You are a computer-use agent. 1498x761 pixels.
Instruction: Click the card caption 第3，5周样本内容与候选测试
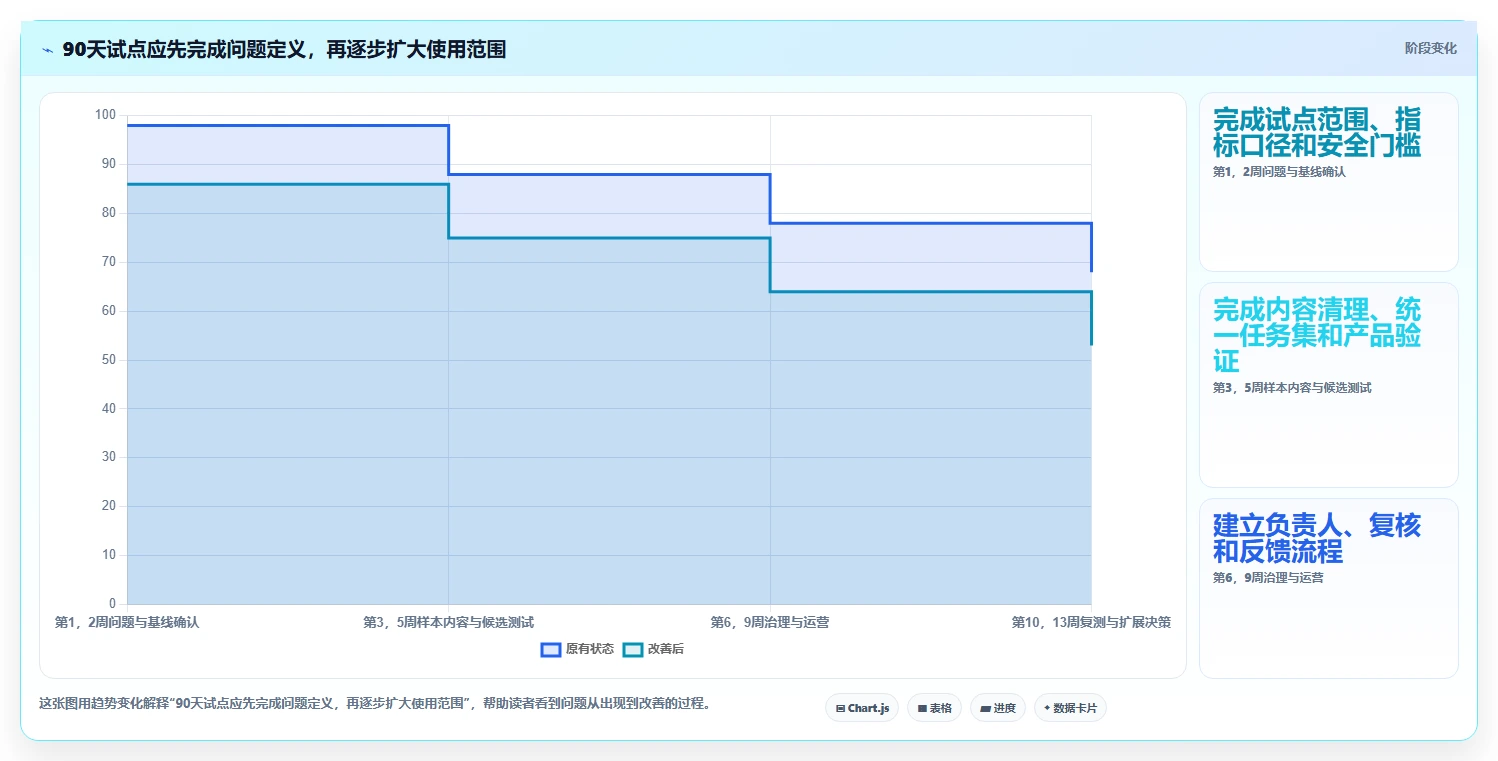click(1292, 388)
